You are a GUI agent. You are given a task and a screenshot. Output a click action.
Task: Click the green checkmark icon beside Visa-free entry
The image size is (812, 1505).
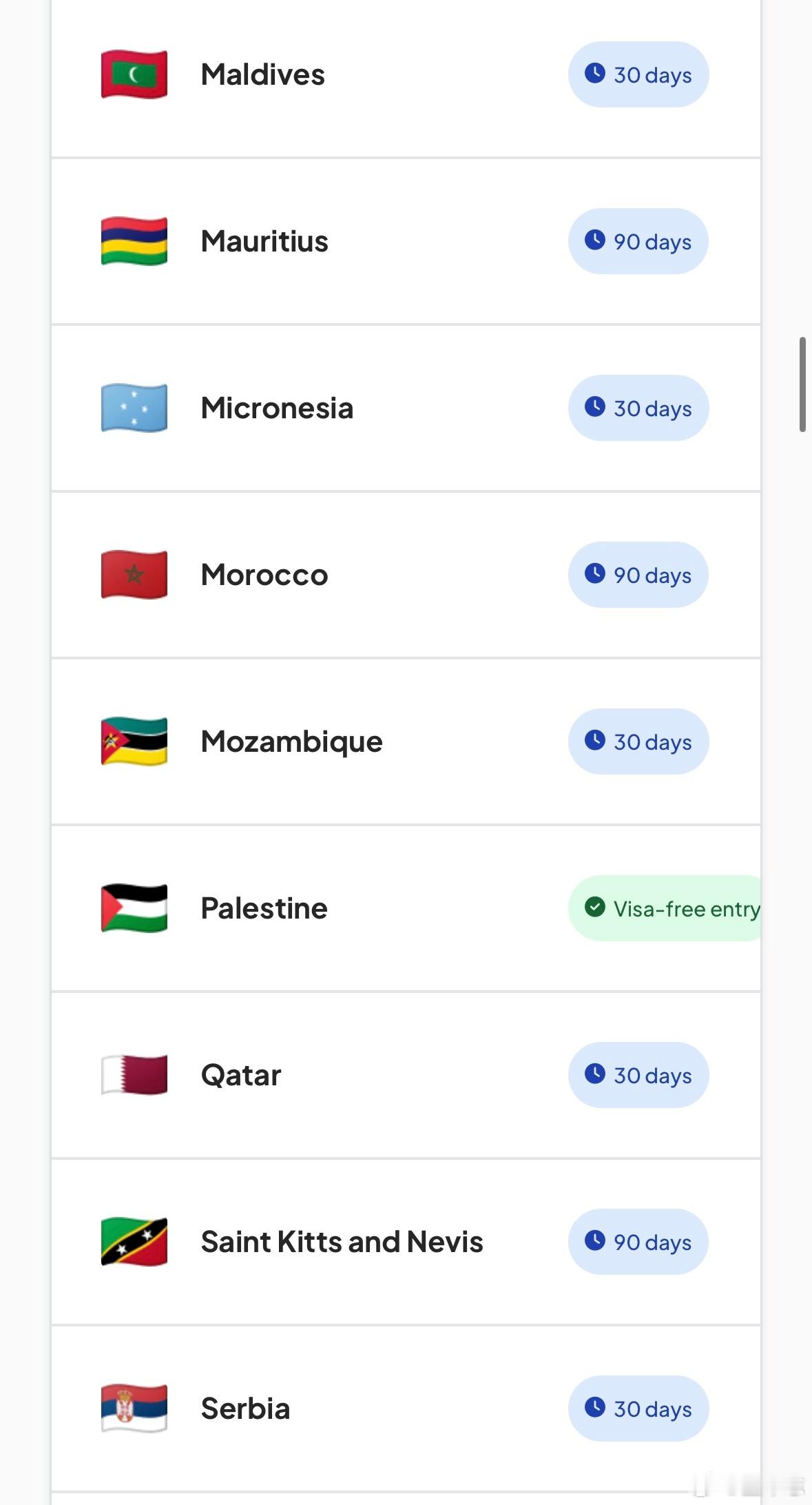click(594, 907)
